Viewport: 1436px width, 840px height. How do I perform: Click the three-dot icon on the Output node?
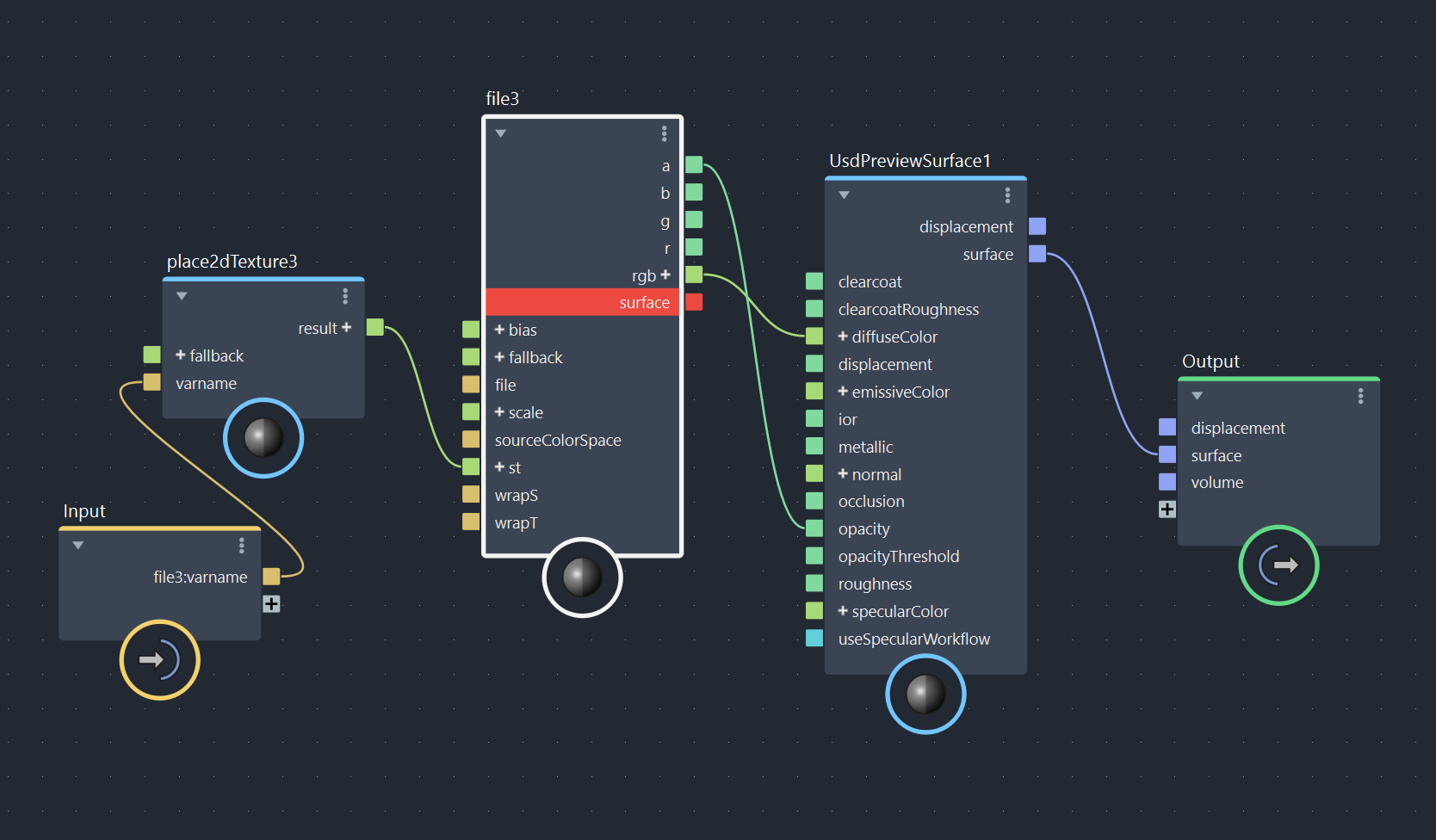(x=1361, y=395)
